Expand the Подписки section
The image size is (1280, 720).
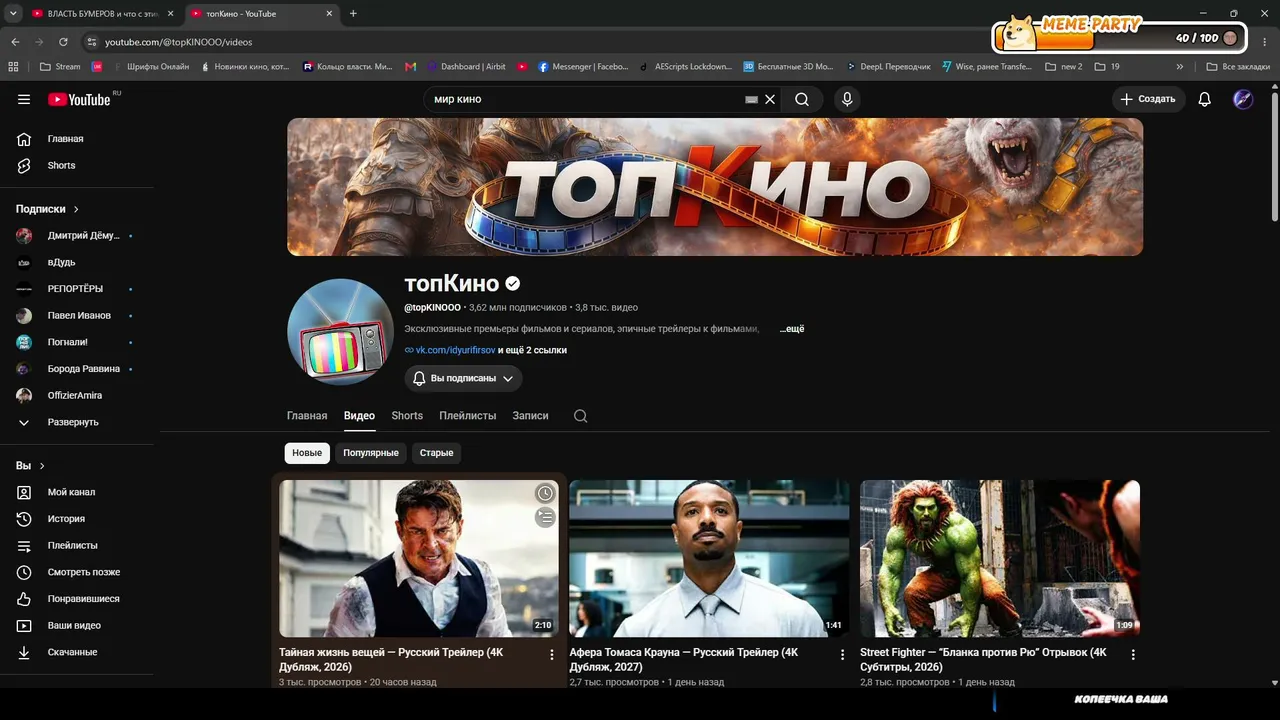tap(48, 209)
